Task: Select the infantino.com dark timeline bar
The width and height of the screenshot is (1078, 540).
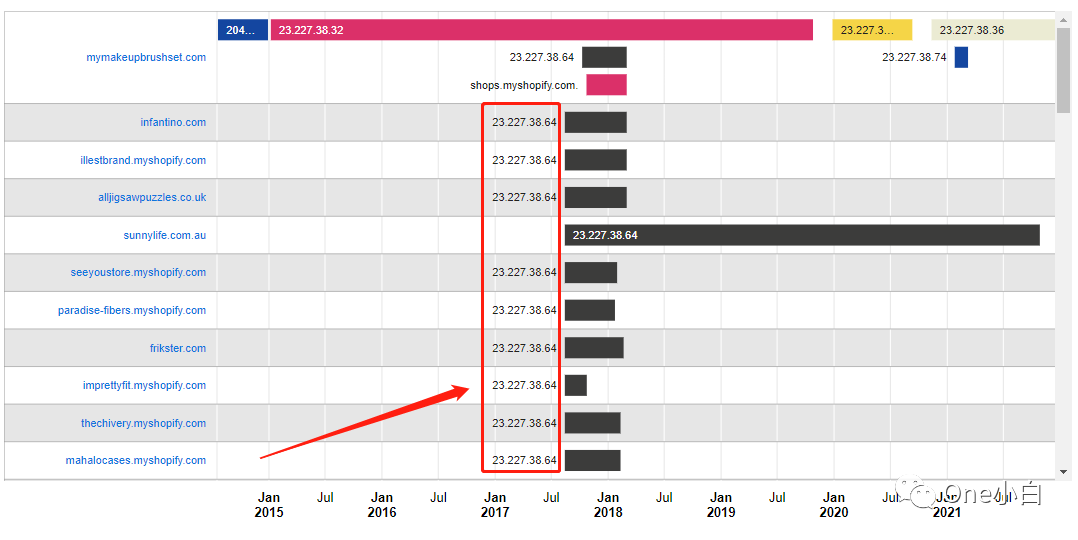Action: click(x=596, y=122)
